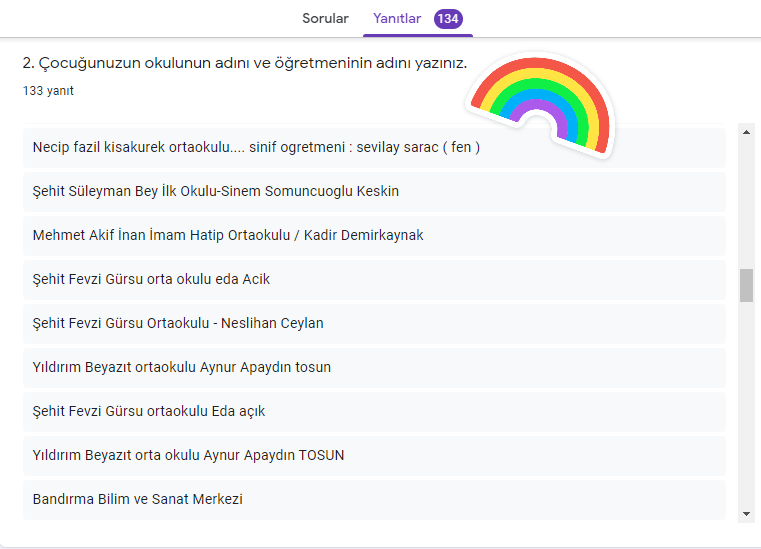Click the question 2 title text
This screenshot has width=761, height=549.
point(245,63)
